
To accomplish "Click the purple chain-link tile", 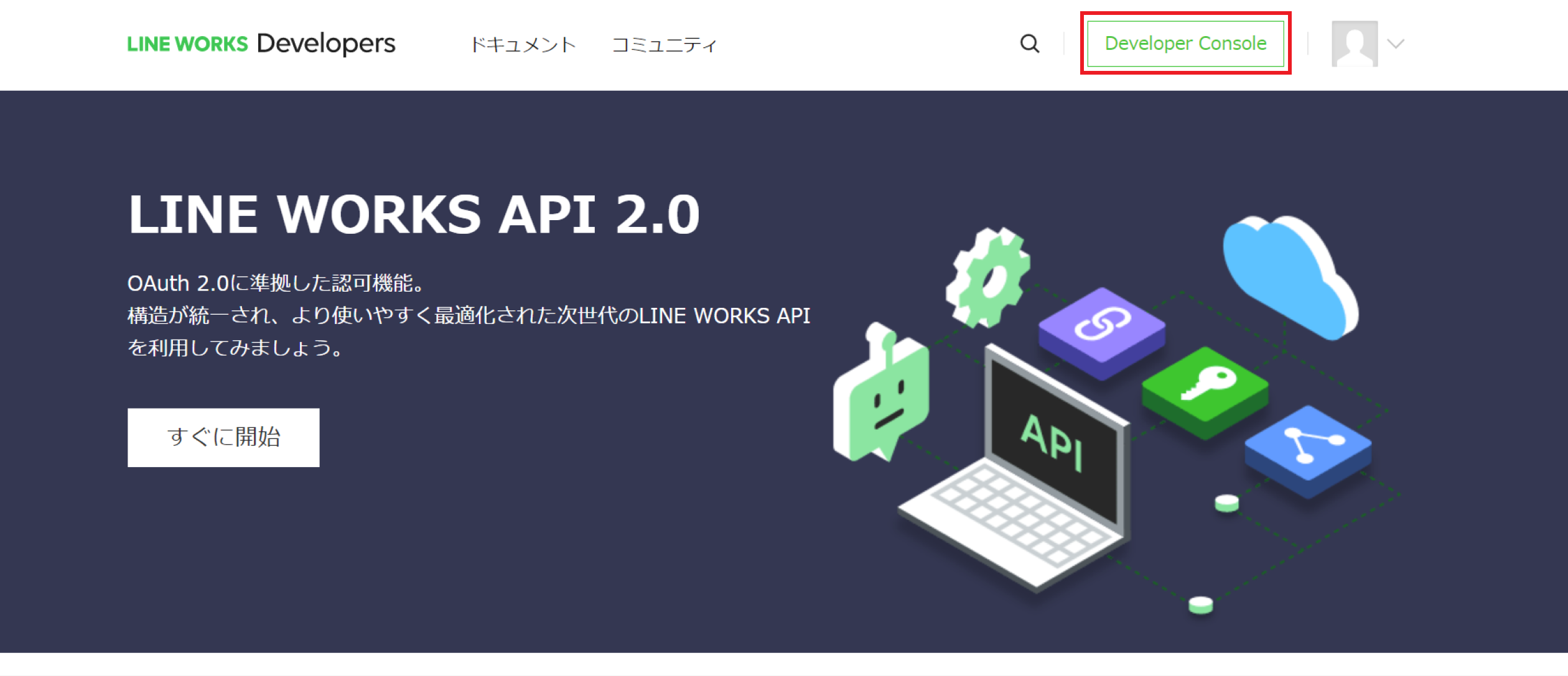I will 1101,326.
